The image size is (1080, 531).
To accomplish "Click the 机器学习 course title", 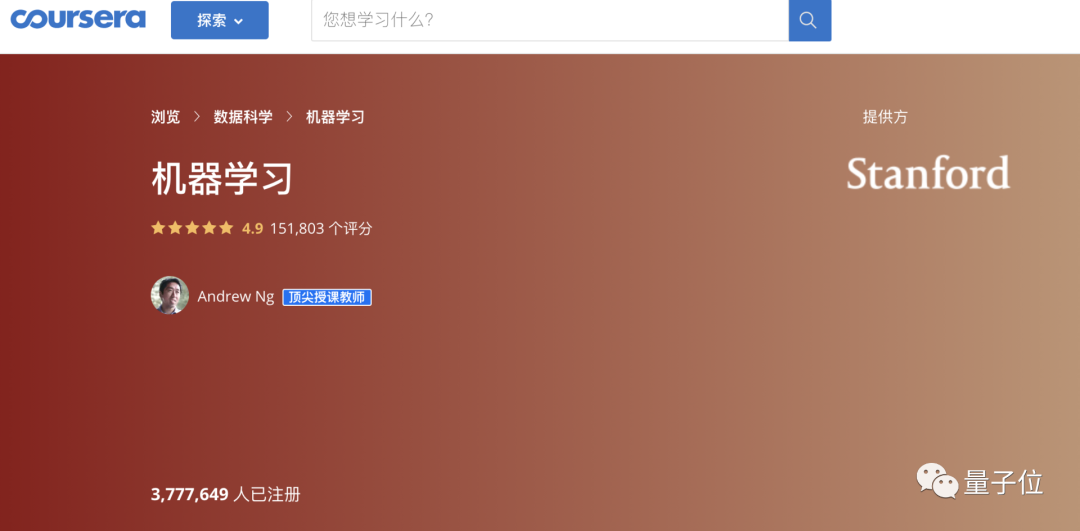I will pos(222,179).
